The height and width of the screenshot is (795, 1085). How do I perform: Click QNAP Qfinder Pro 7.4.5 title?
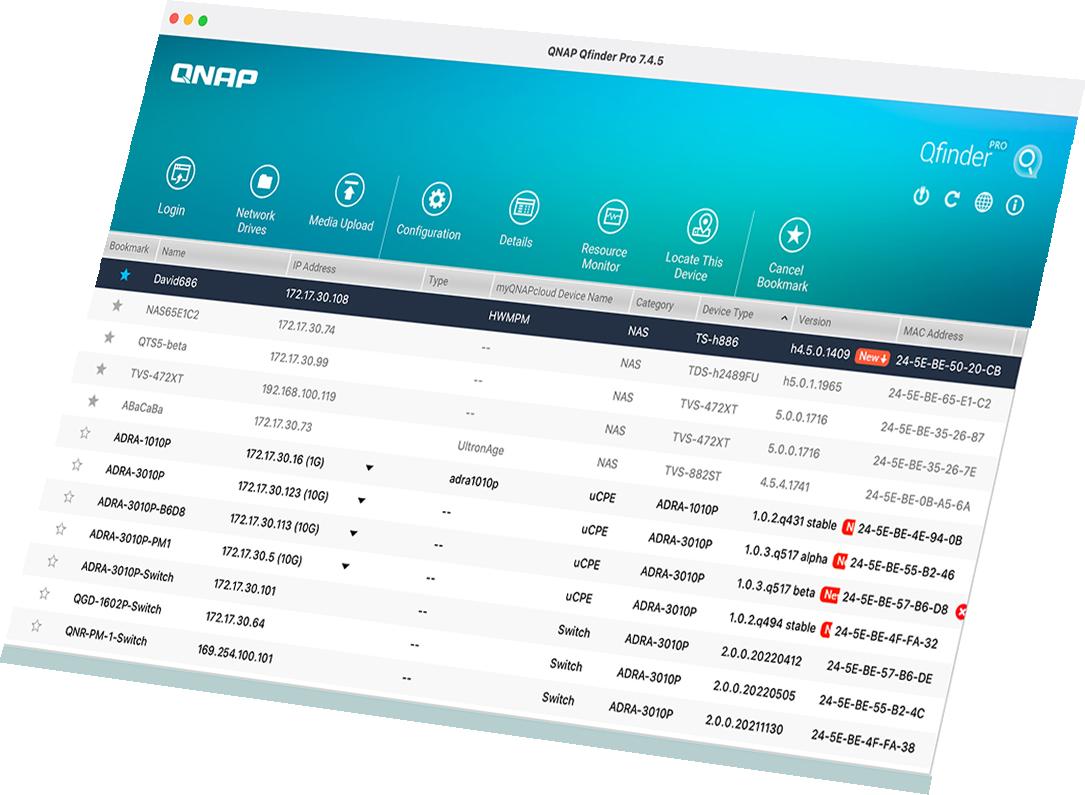point(605,55)
